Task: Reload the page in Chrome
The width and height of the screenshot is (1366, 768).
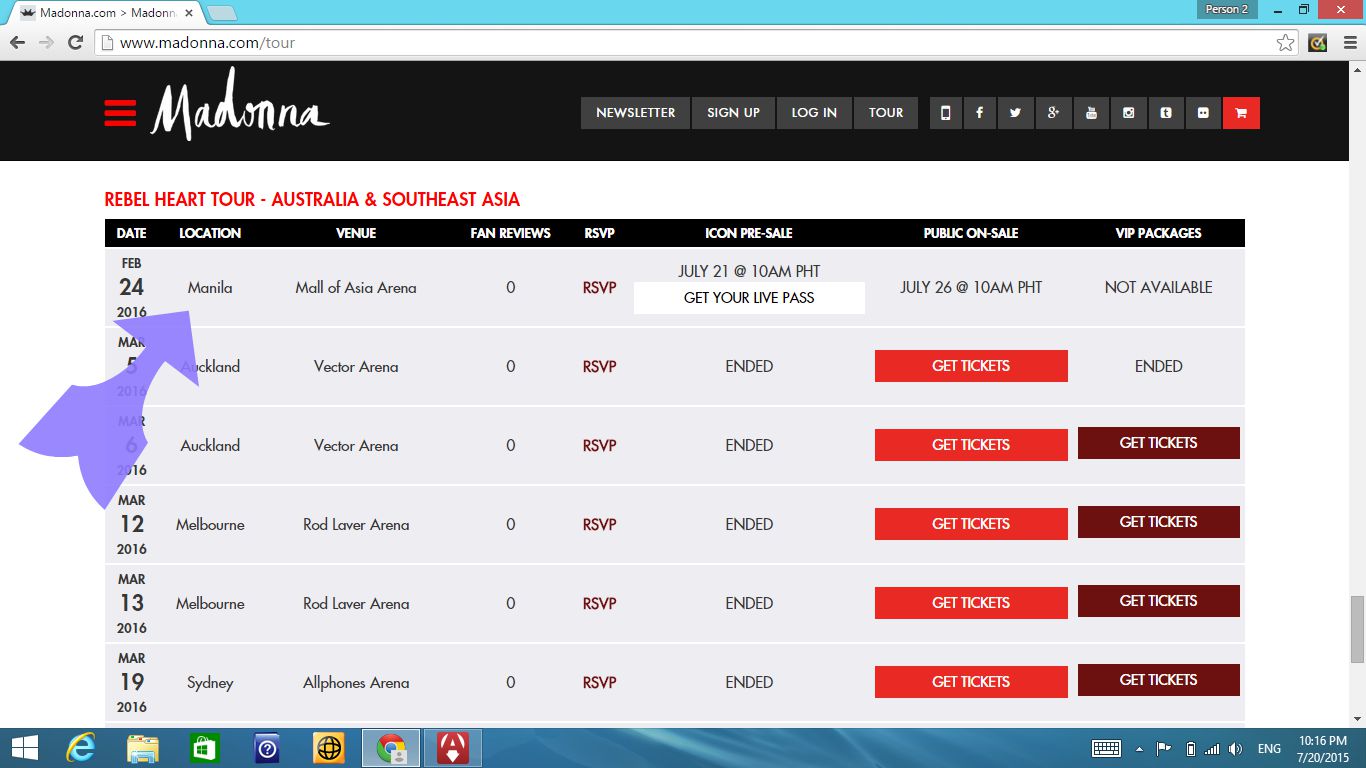Action: [x=75, y=43]
